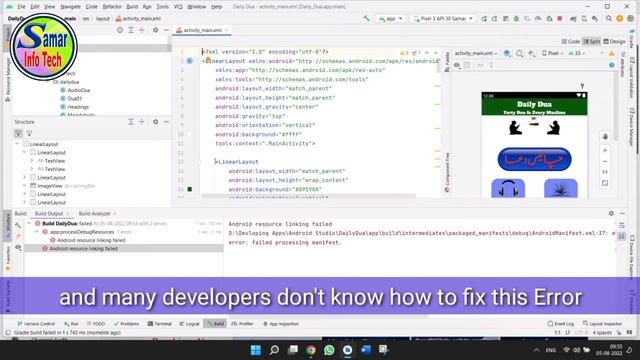Select the Build Analyzer tab
640x360 pixels.
click(95, 213)
